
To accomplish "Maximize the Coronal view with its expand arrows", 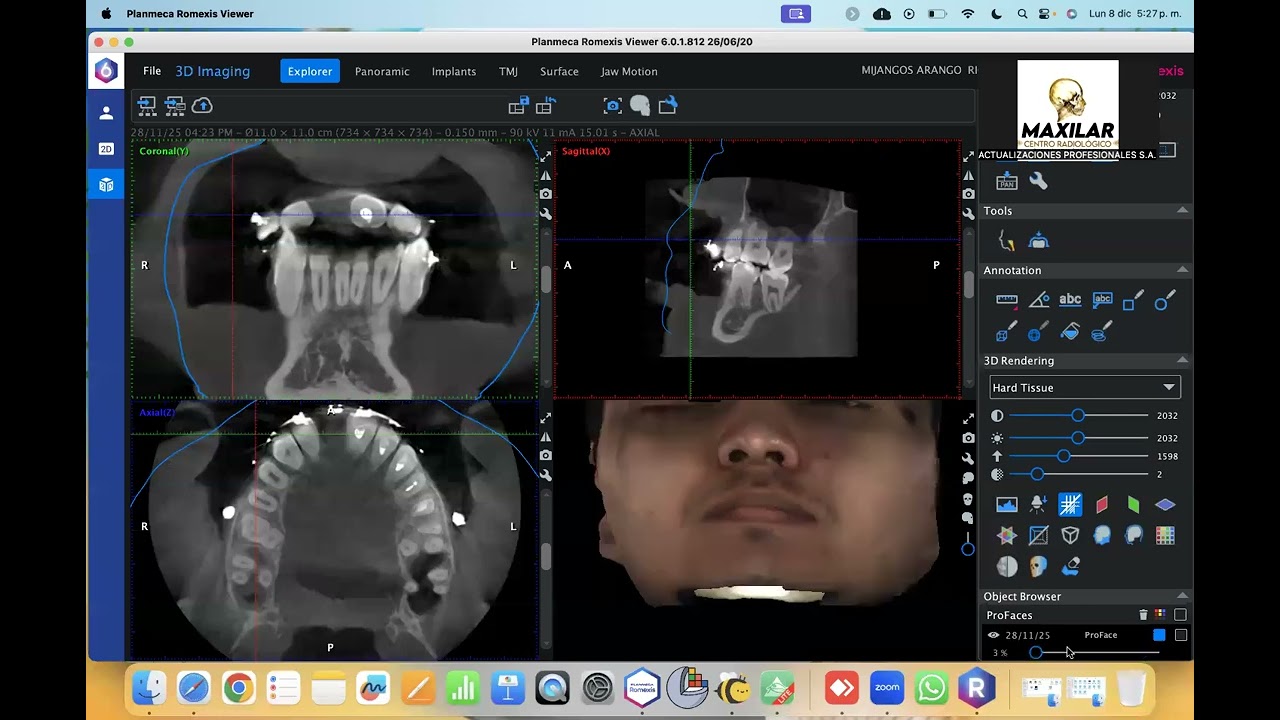I will 545,157.
